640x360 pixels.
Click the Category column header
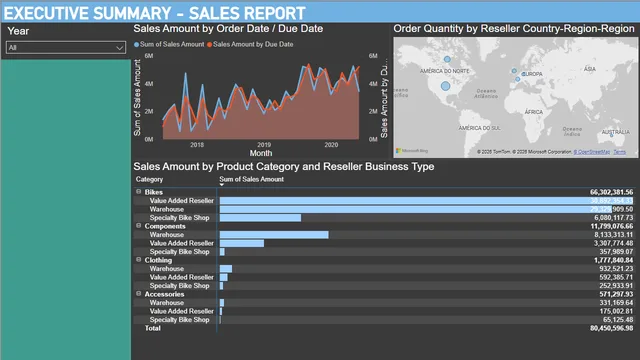pyautogui.click(x=149, y=179)
